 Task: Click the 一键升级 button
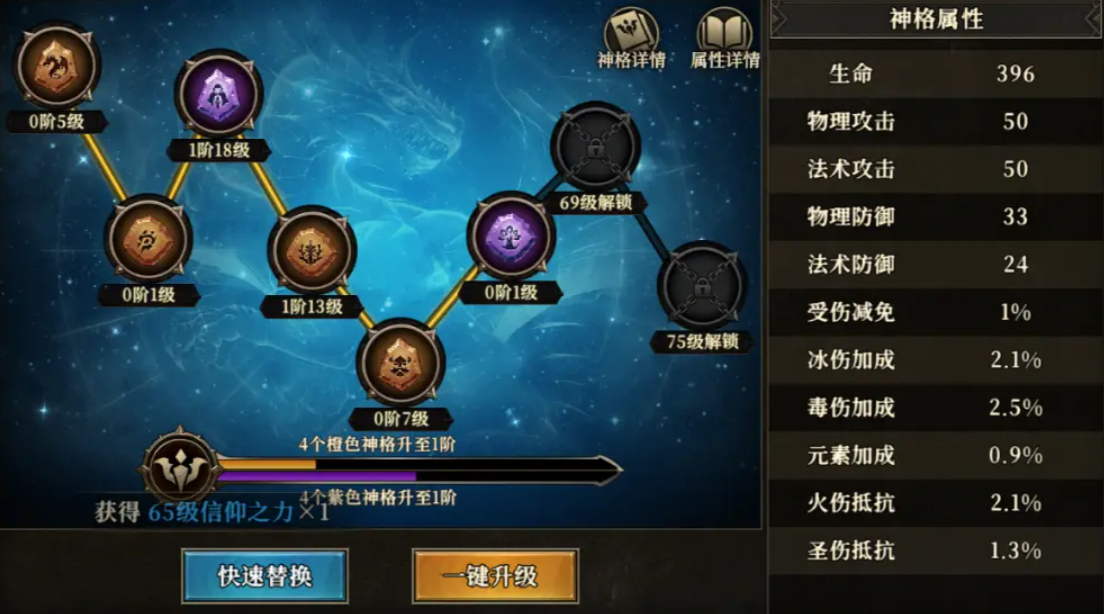[496, 576]
